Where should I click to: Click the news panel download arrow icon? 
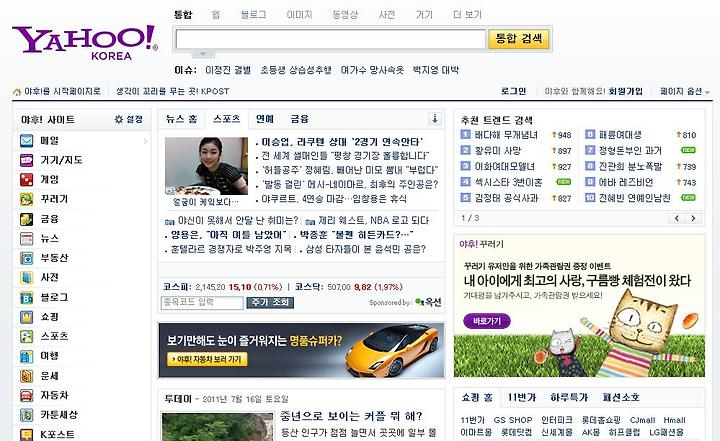[x=434, y=119]
